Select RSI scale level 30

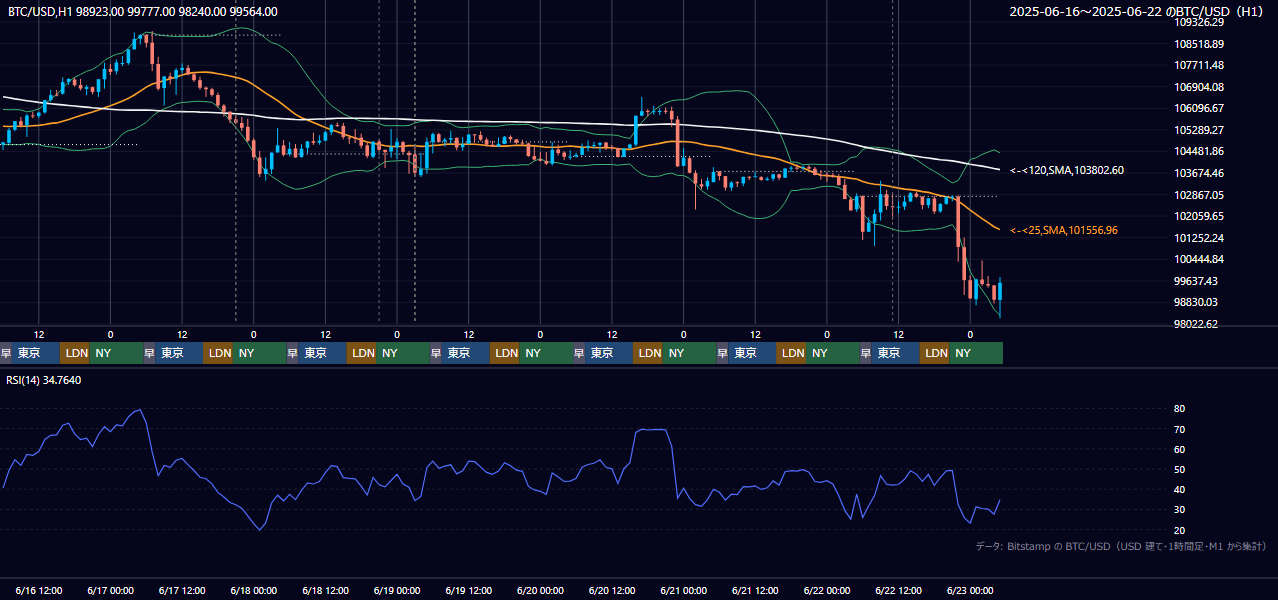(1180, 510)
